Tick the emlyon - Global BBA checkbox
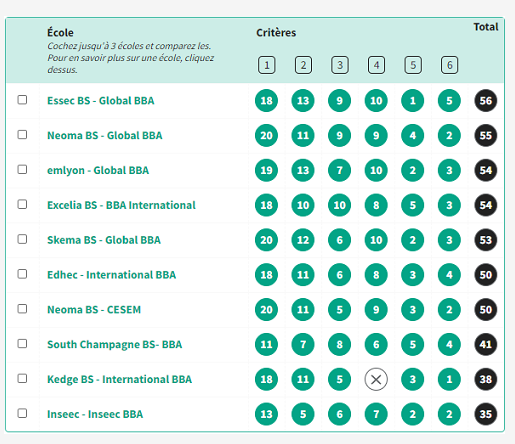Image resolution: width=515 pixels, height=444 pixels. pyautogui.click(x=22, y=169)
